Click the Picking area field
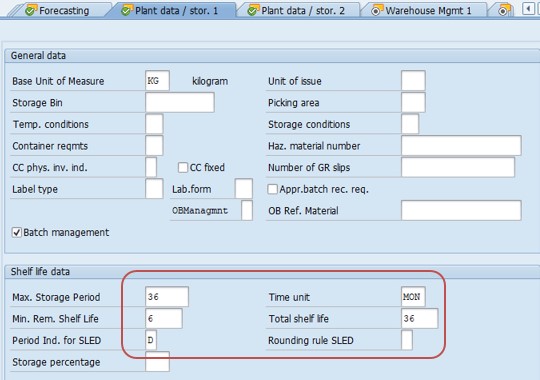 point(413,102)
